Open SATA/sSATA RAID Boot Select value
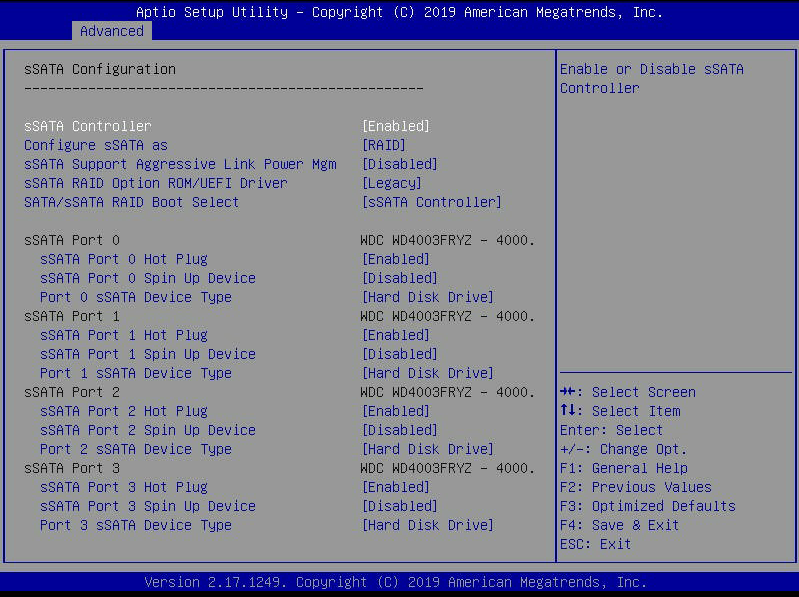Screen dimensions: 799x597 pos(431,202)
